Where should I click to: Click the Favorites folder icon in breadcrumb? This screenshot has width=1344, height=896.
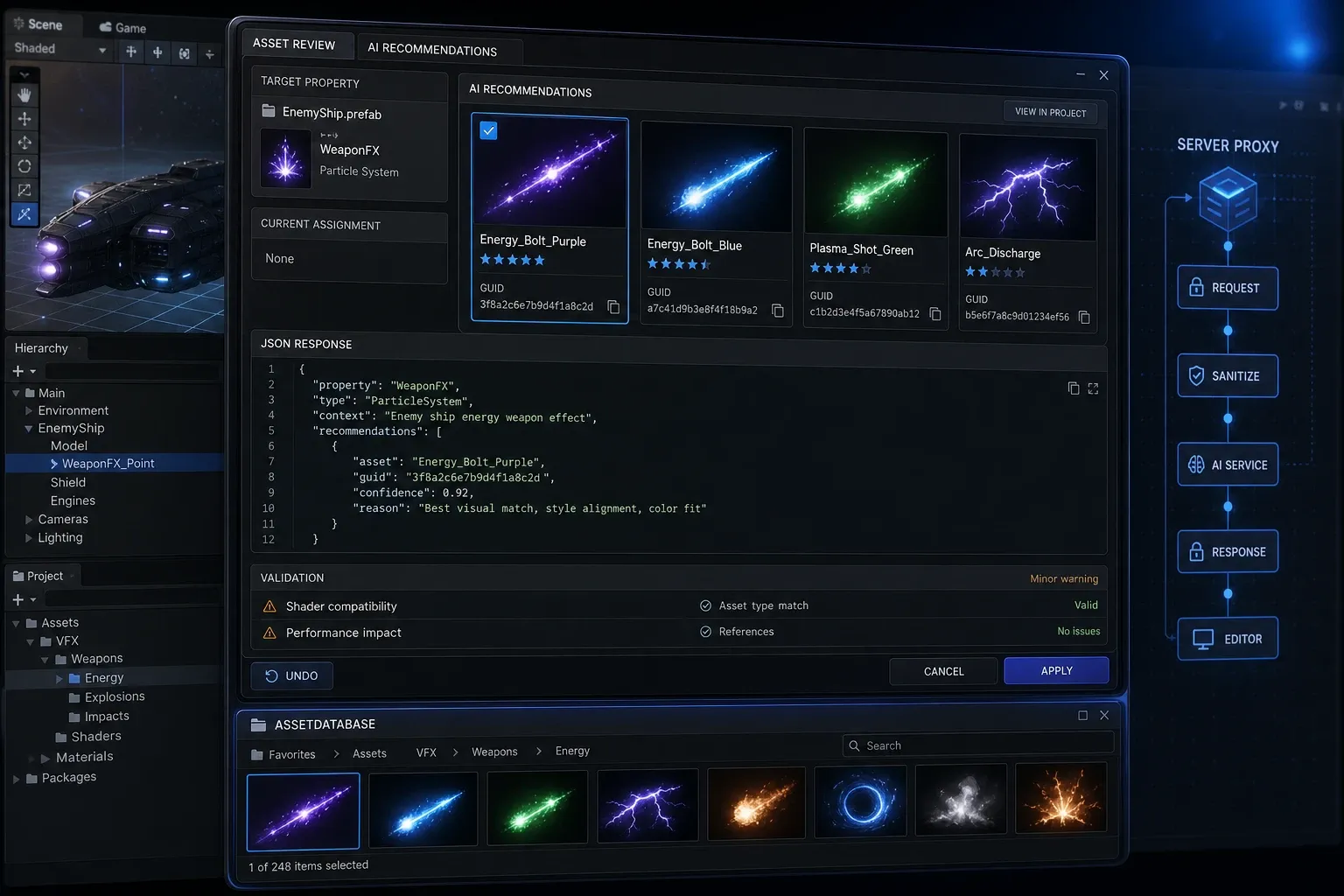(257, 754)
